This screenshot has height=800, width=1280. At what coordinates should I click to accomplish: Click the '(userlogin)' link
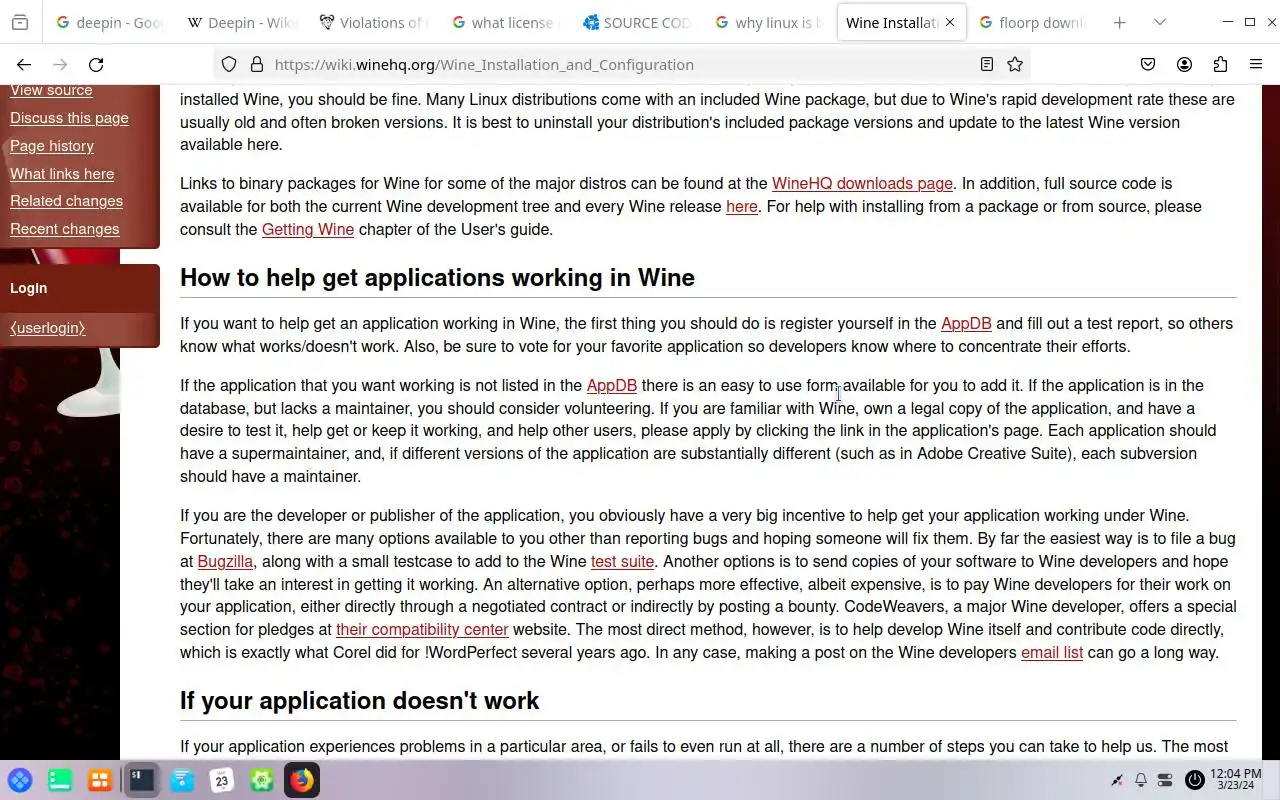[47, 328]
